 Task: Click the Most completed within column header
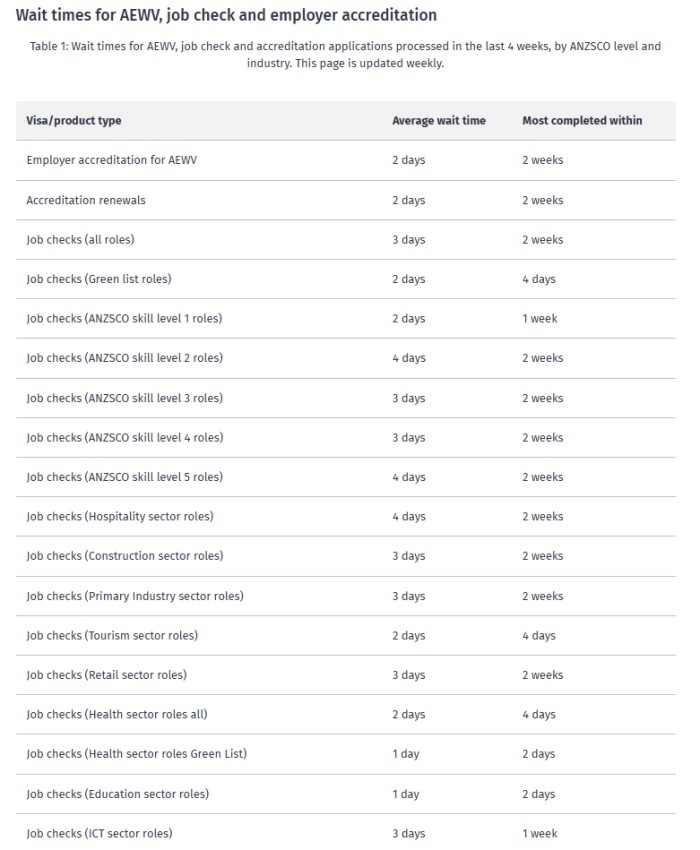click(x=582, y=121)
